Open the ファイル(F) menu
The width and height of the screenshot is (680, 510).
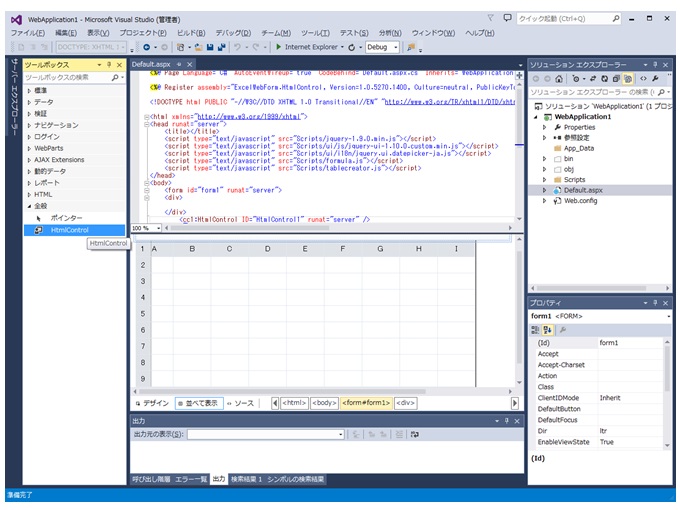click(28, 33)
